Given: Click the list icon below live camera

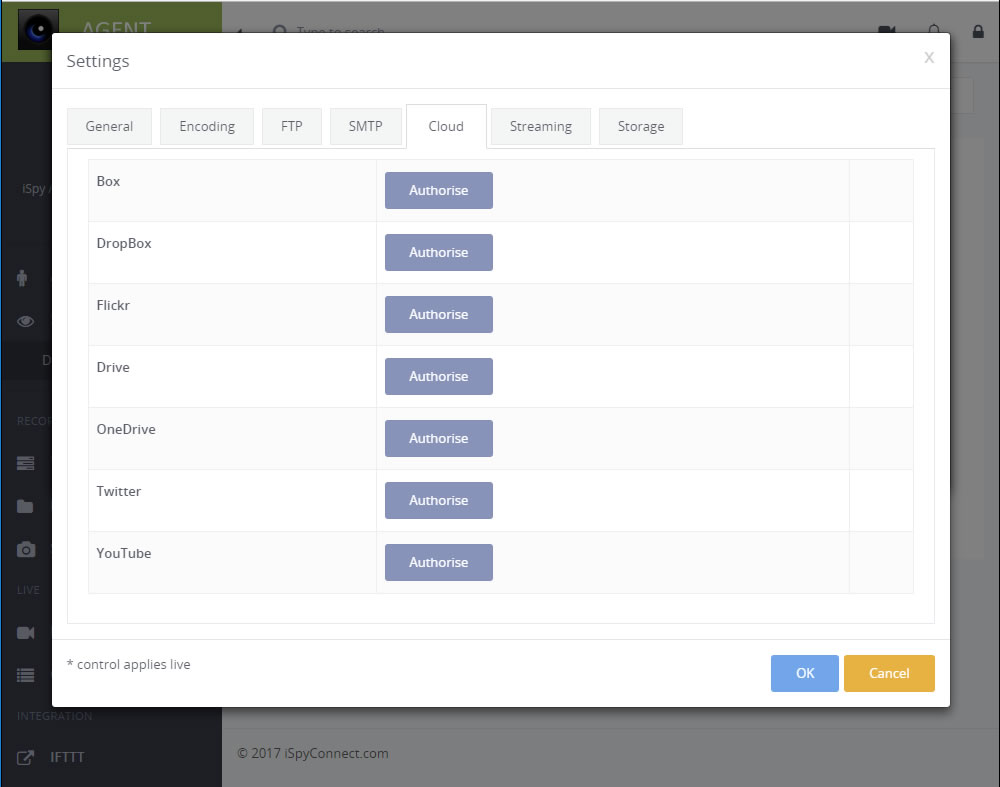Looking at the screenshot, I should click(x=26, y=675).
